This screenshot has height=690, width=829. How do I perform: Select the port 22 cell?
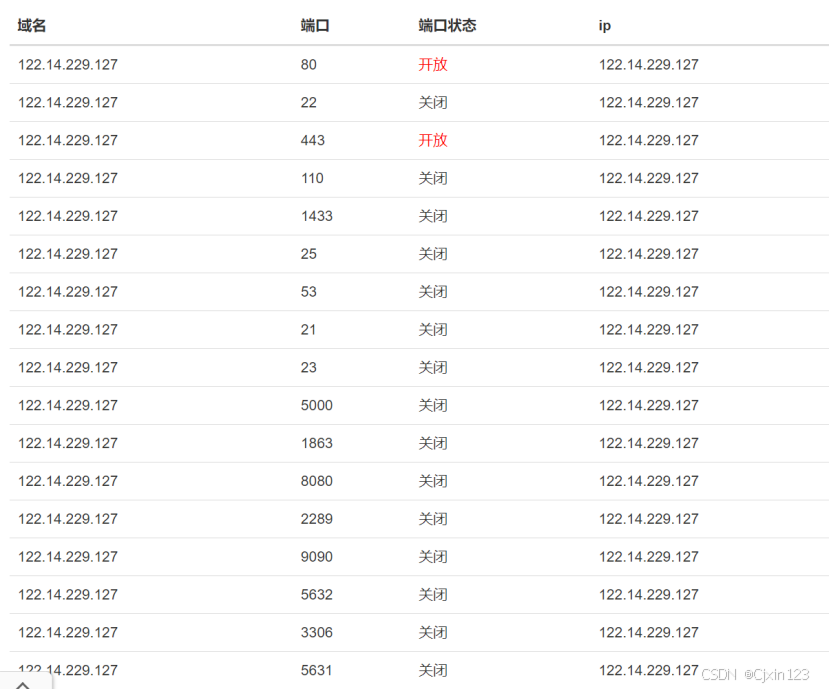[x=309, y=103]
